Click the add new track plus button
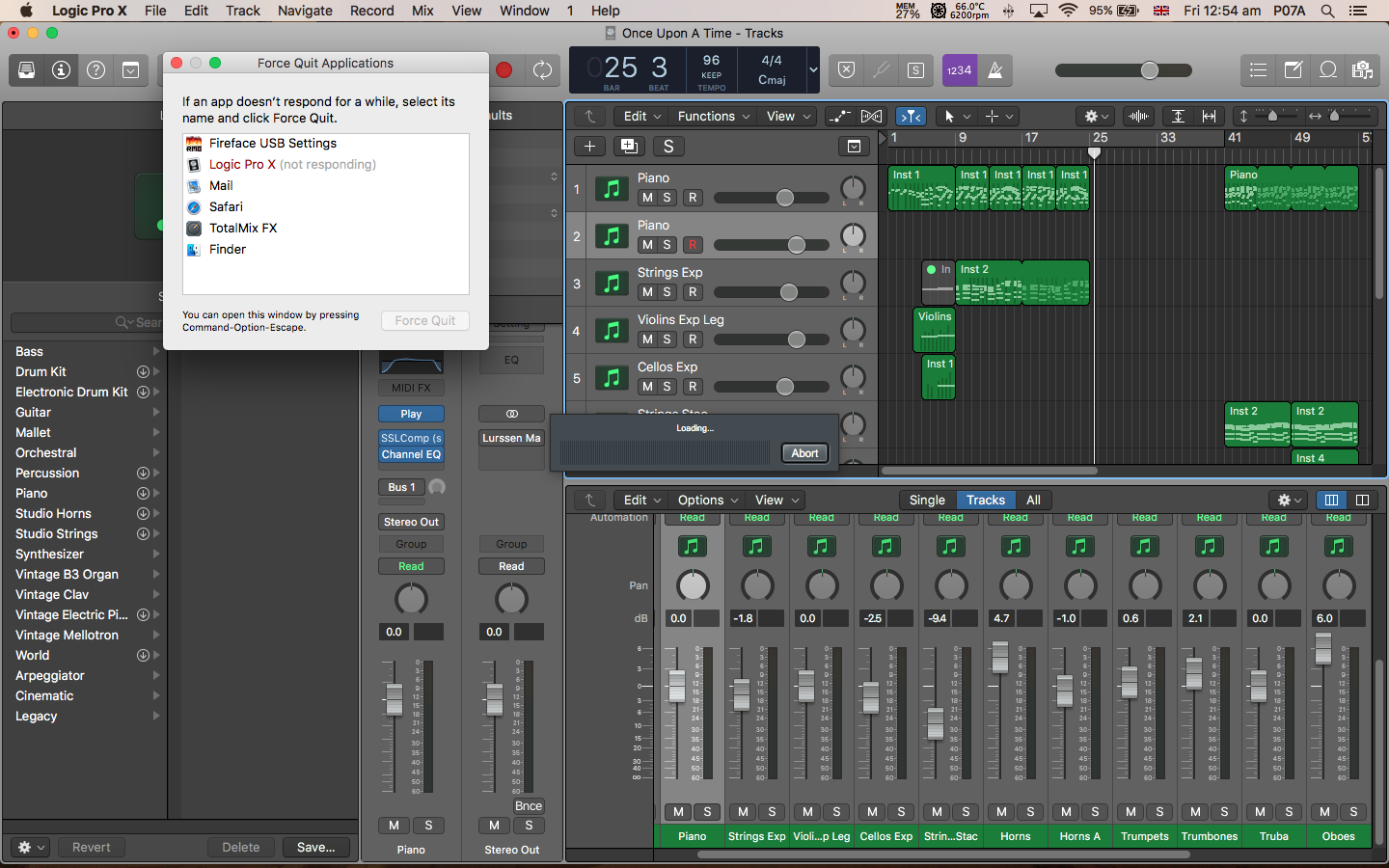This screenshot has height=868, width=1389. coord(589,147)
